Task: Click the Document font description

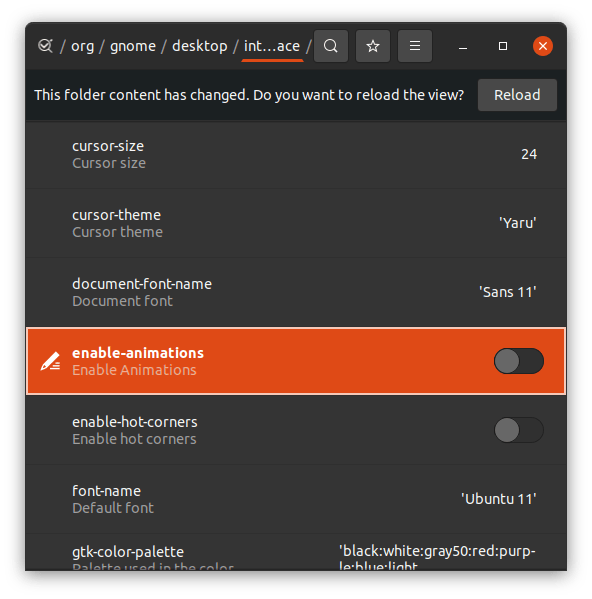Action: click(122, 301)
